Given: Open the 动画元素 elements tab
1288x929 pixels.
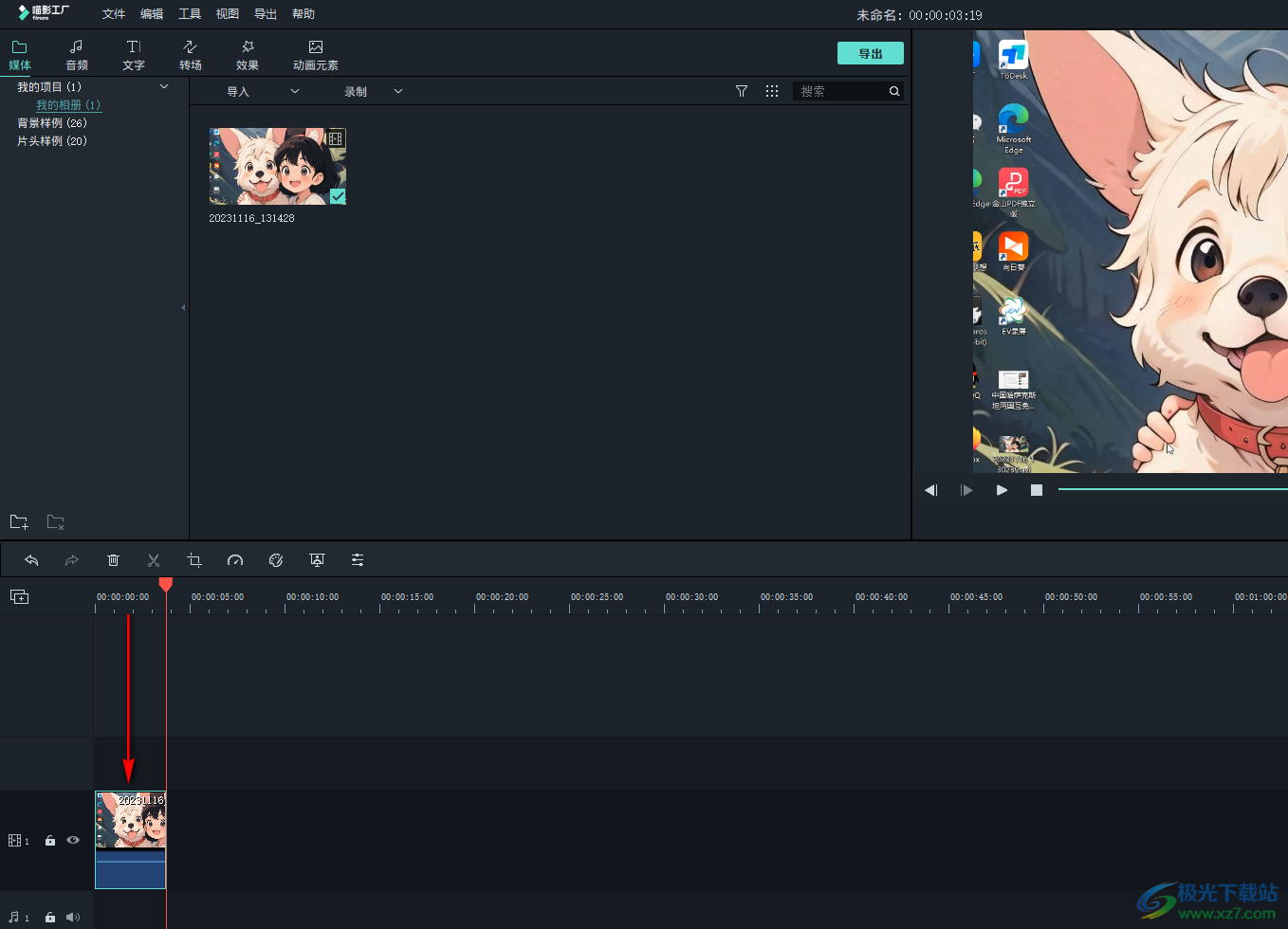Looking at the screenshot, I should click(x=316, y=55).
